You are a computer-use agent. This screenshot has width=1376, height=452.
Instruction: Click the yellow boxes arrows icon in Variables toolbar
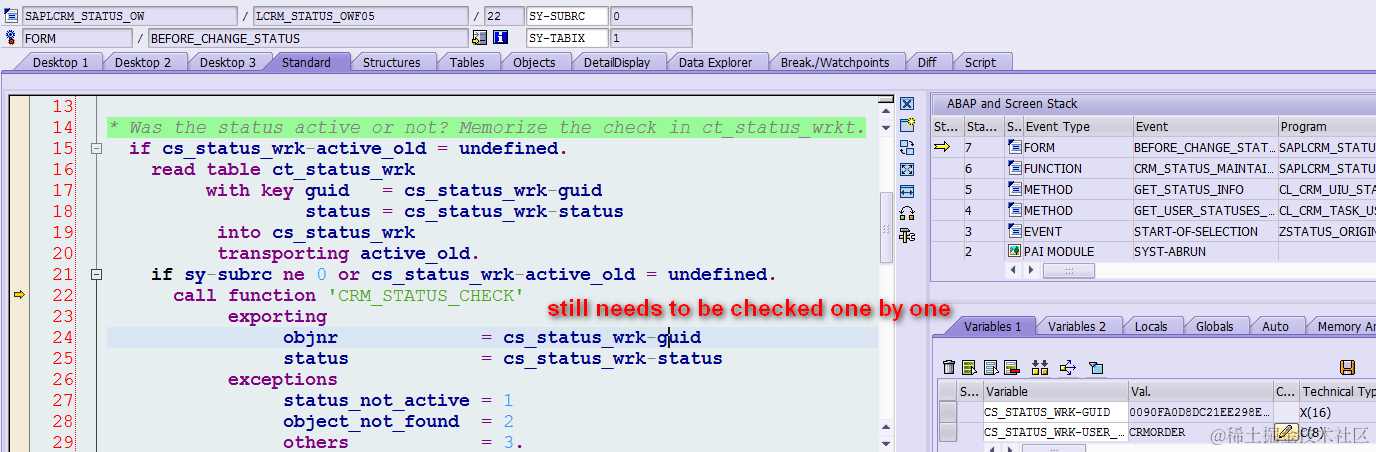click(x=1040, y=368)
